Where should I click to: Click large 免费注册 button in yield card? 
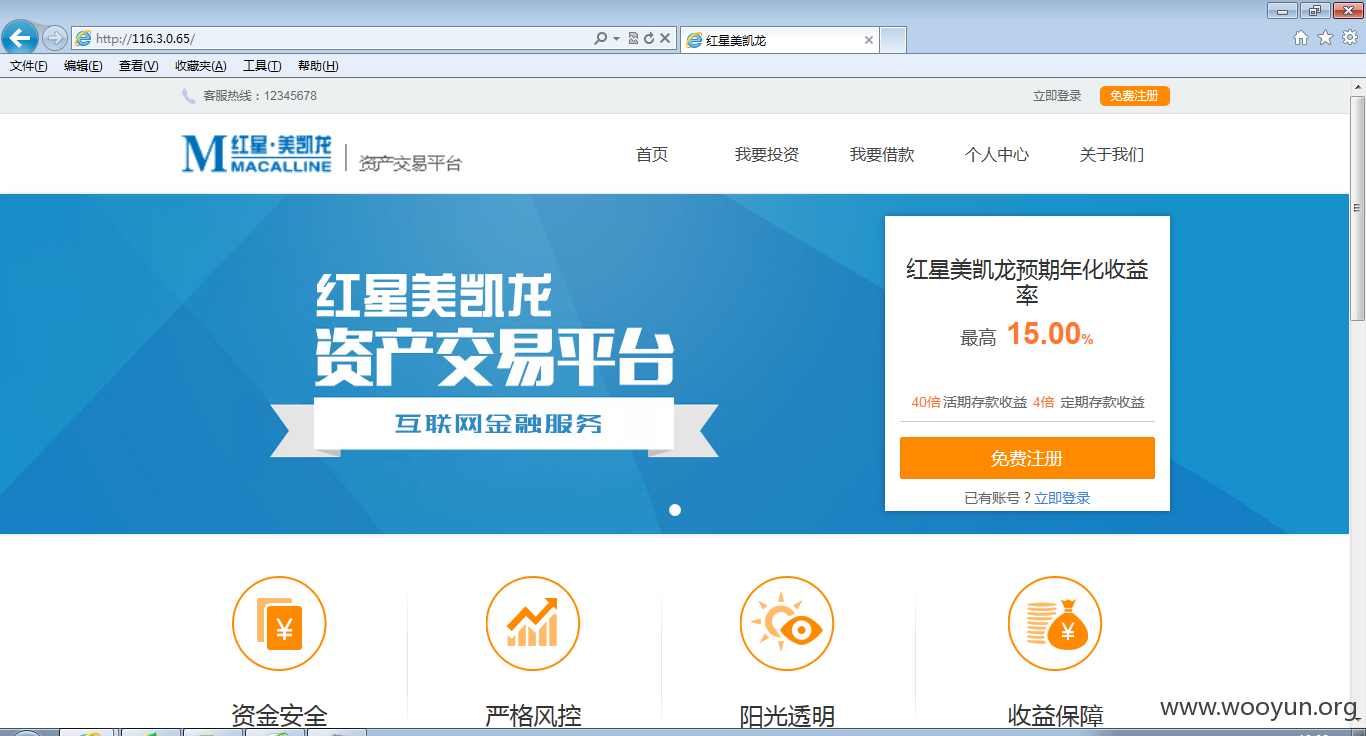pos(1027,458)
